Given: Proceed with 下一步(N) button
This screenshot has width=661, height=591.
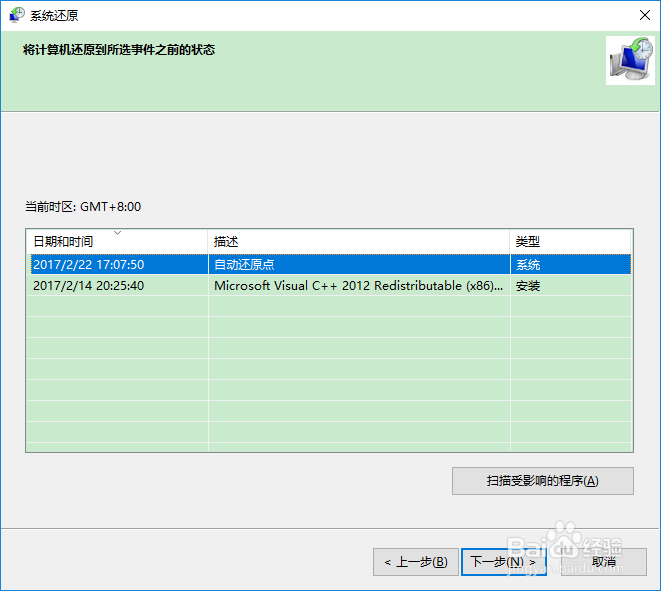Looking at the screenshot, I should pyautogui.click(x=504, y=562).
